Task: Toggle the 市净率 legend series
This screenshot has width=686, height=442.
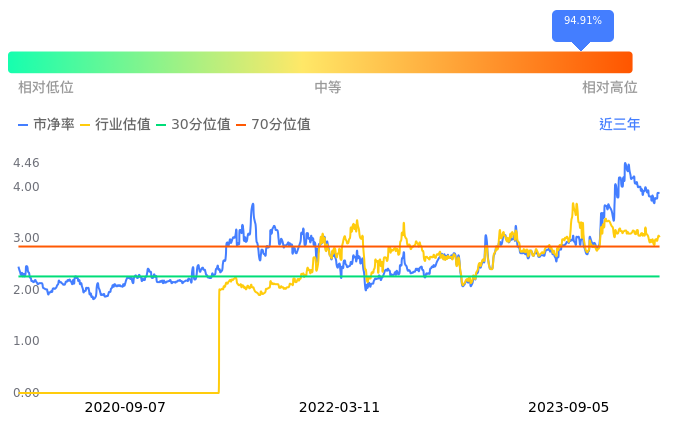Action: 46,125
